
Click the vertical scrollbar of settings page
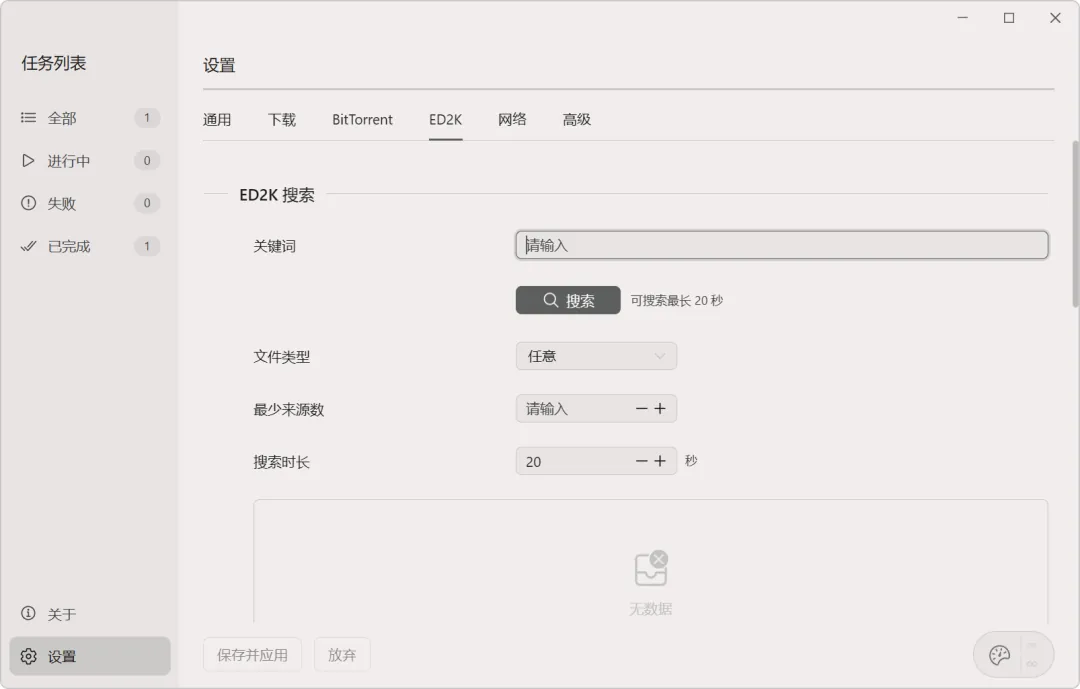(x=1075, y=224)
